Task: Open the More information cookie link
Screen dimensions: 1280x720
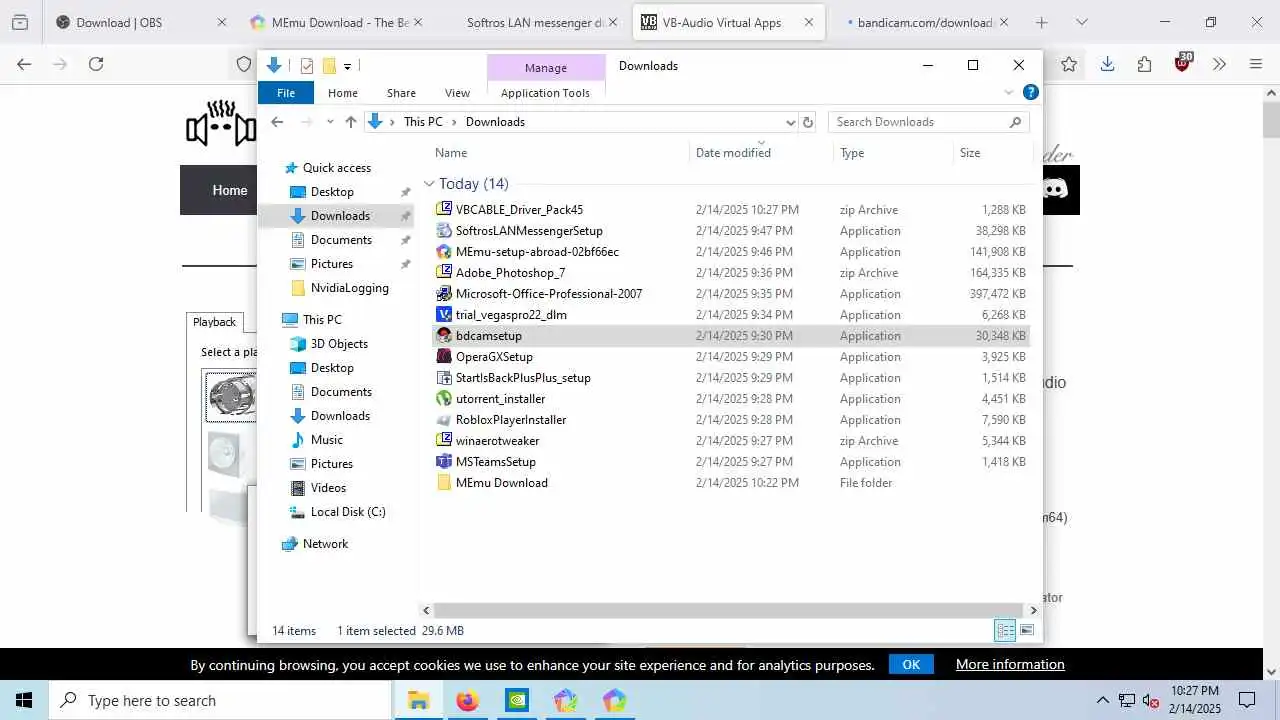Action: (x=1010, y=664)
